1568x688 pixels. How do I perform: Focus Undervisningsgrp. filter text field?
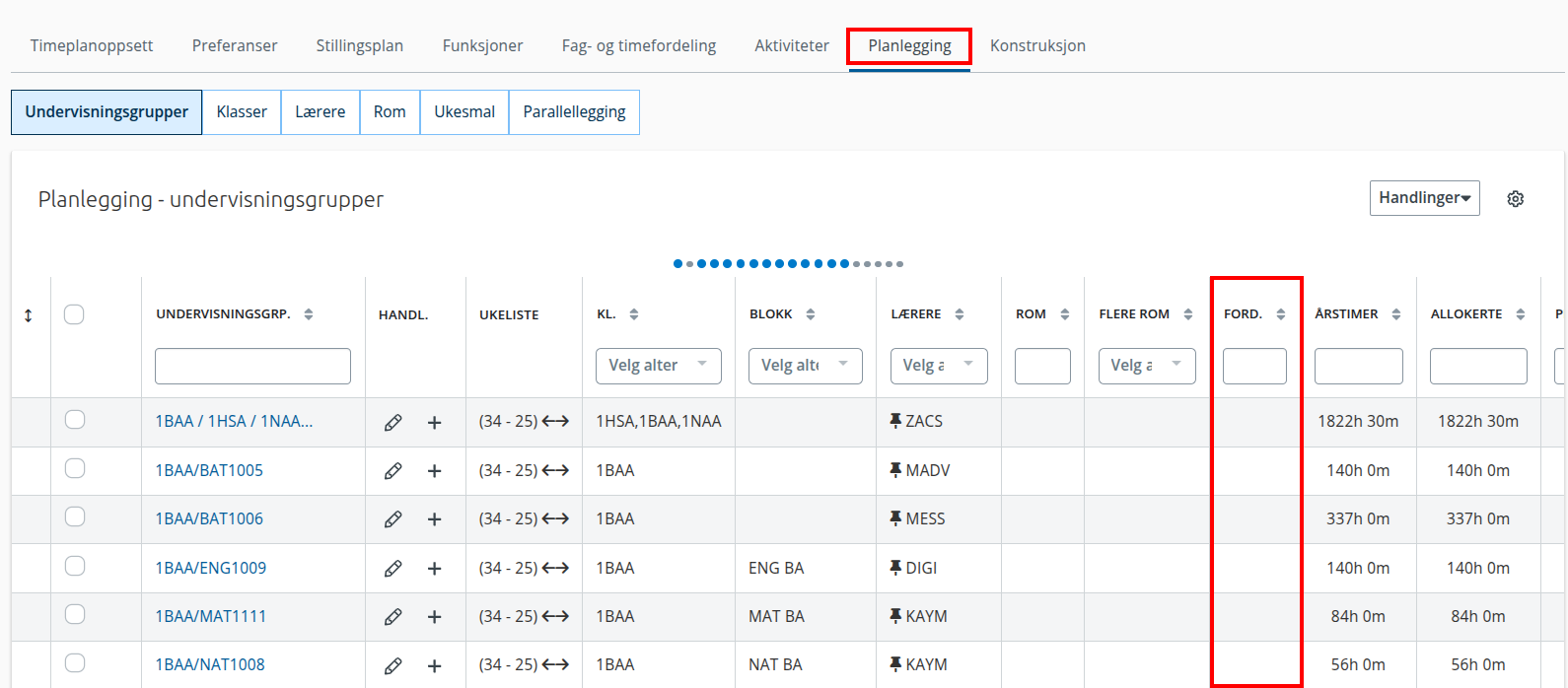pyautogui.click(x=252, y=366)
